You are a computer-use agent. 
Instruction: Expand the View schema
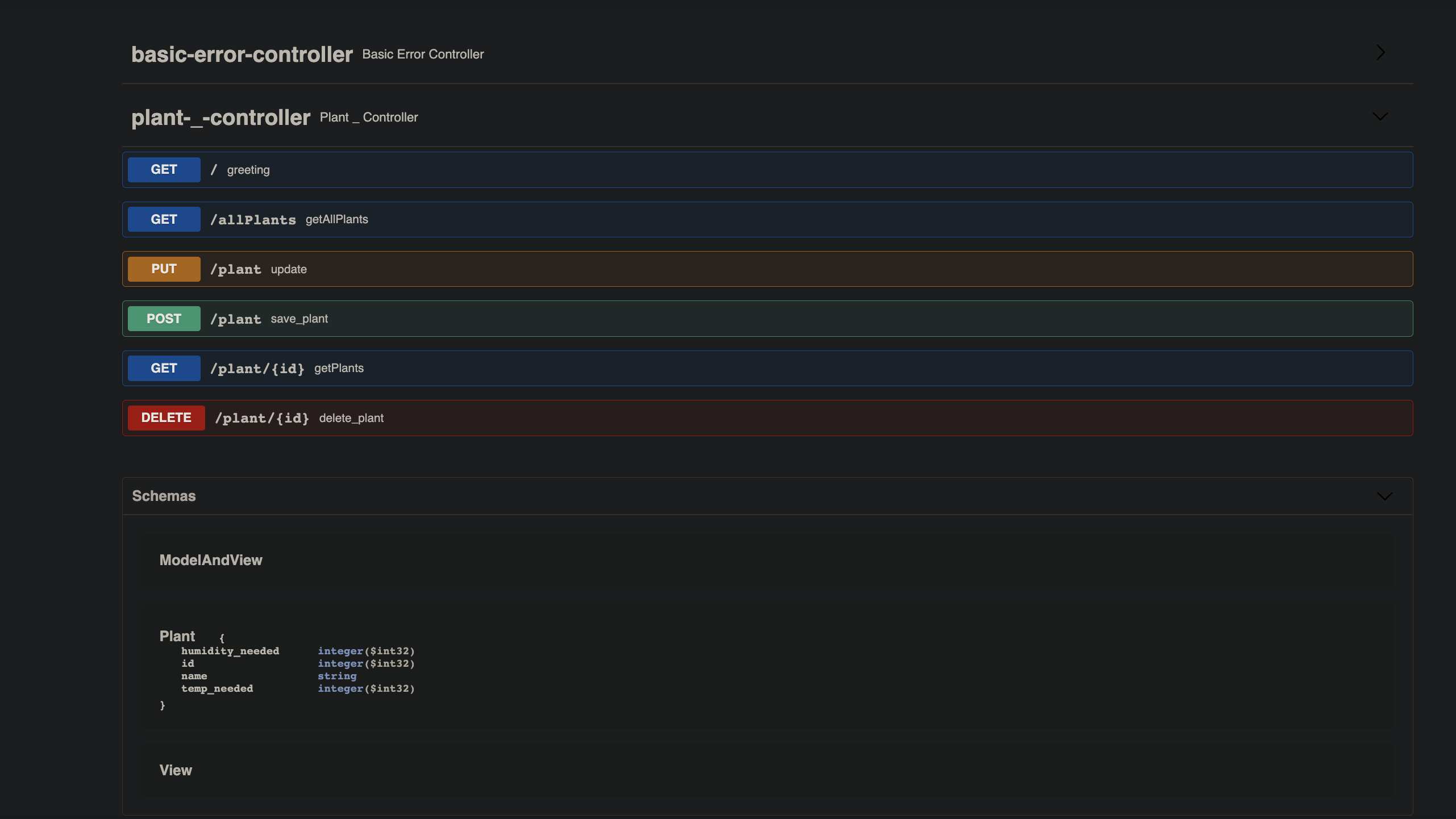click(176, 770)
